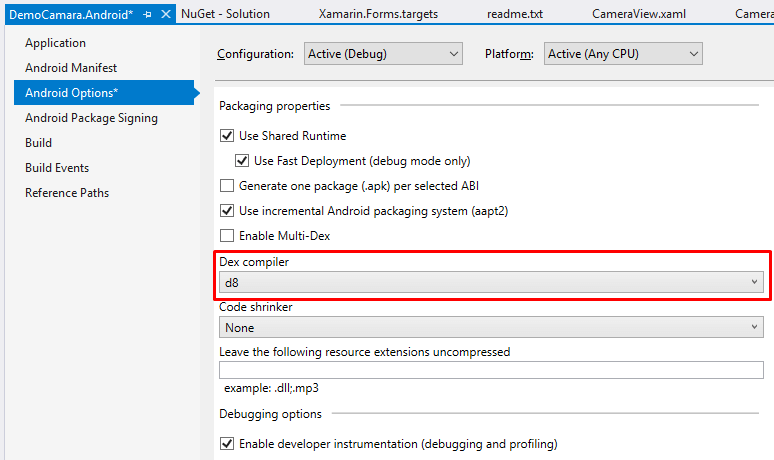Switch to NuGet - Solution tab
774x460 pixels.
(x=226, y=14)
